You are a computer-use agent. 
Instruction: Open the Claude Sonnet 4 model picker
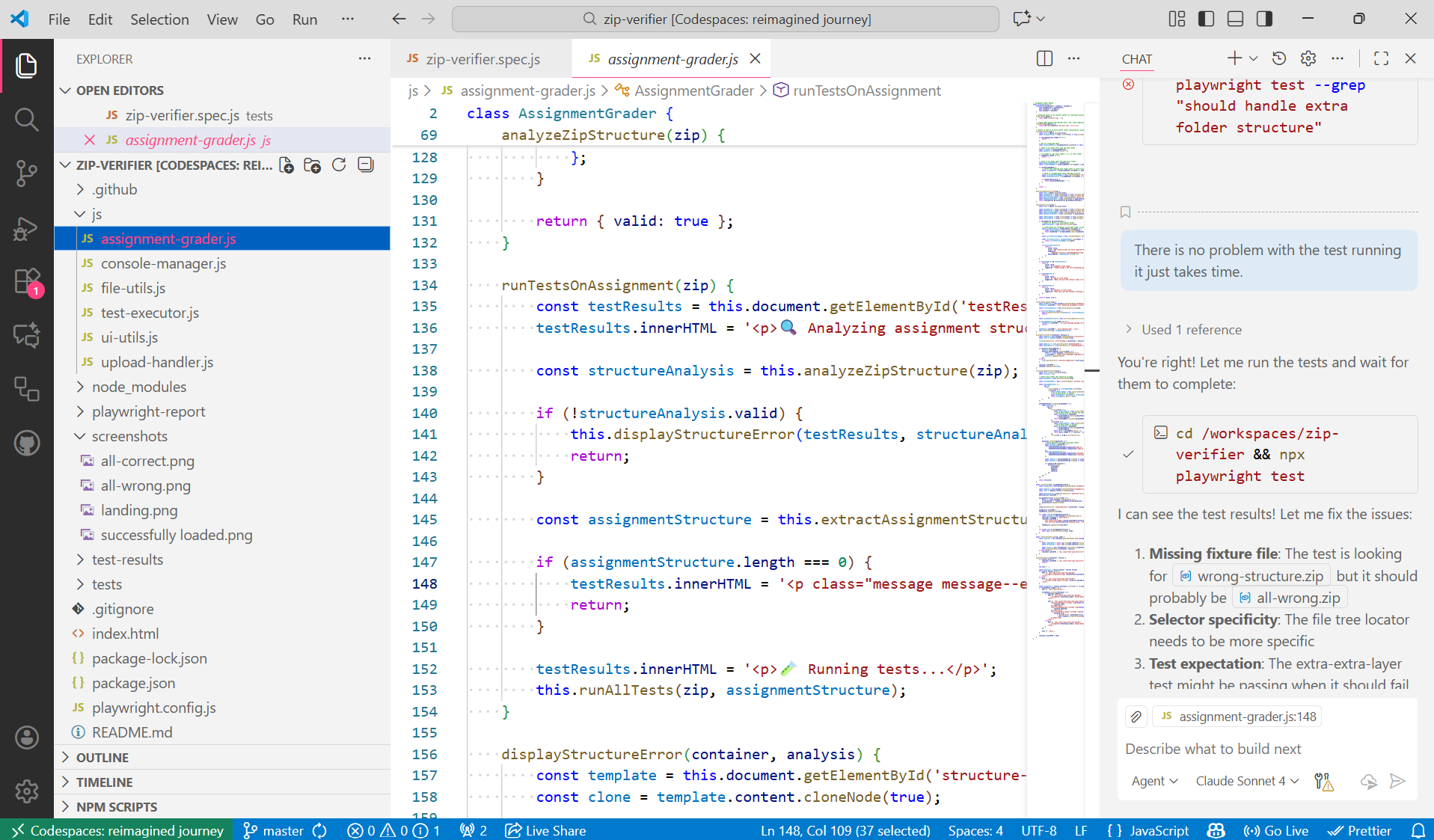(1246, 781)
